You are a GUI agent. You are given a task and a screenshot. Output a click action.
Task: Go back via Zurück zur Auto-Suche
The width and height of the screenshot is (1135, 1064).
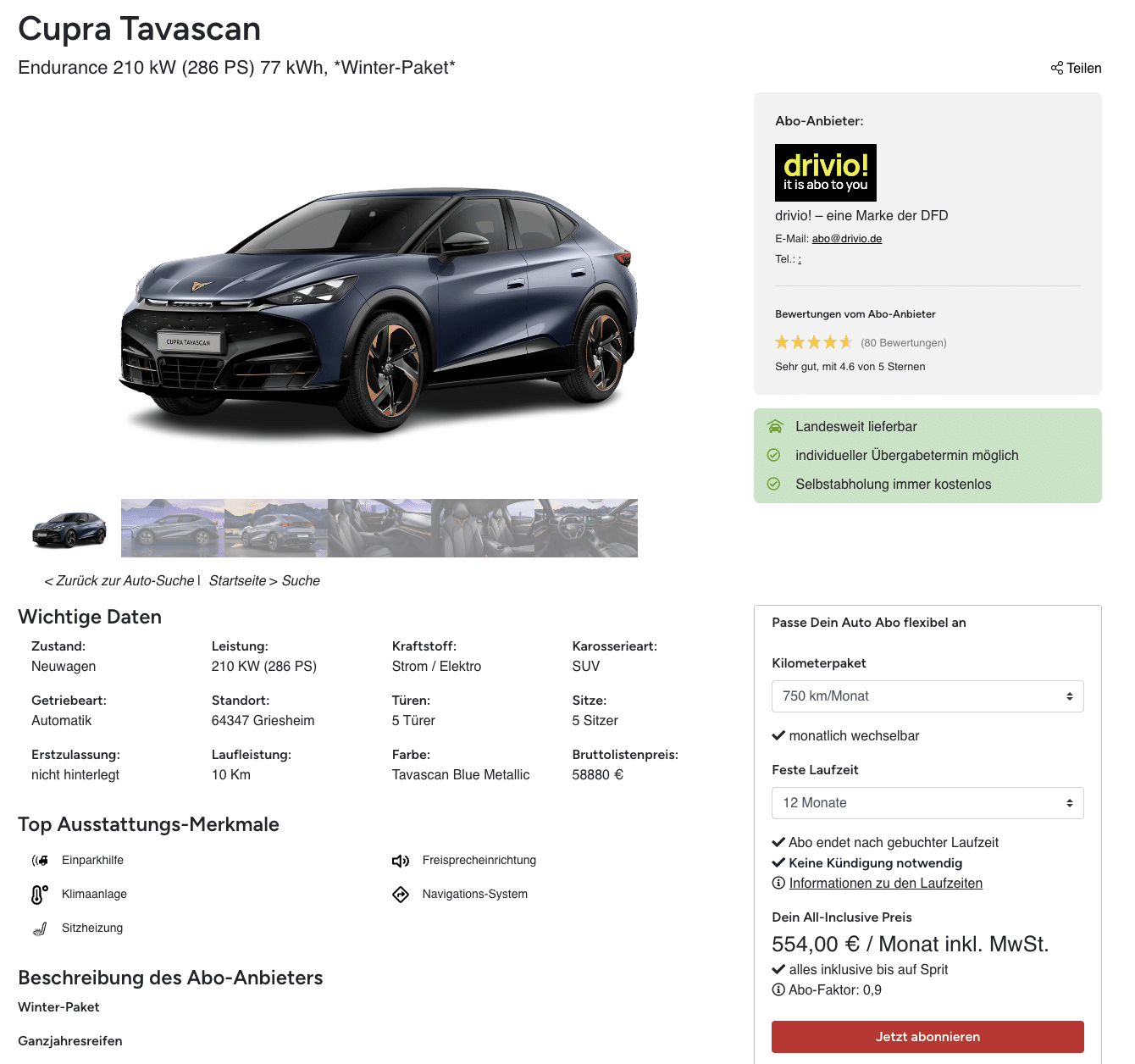coord(119,580)
